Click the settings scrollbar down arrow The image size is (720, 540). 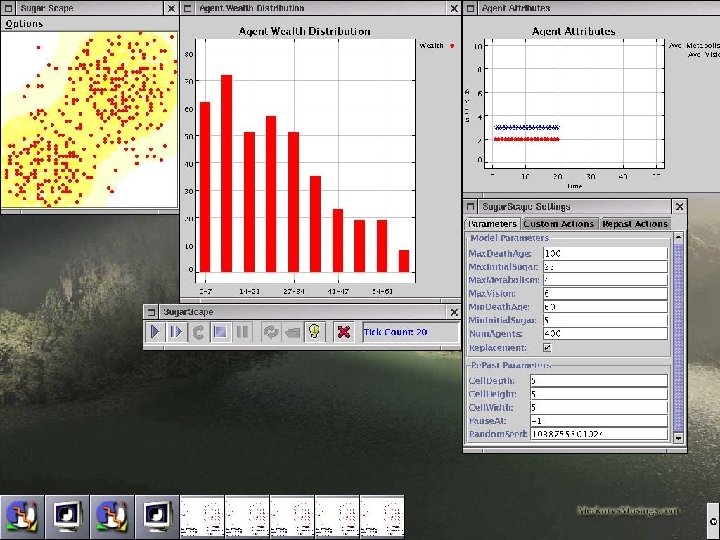pos(678,438)
